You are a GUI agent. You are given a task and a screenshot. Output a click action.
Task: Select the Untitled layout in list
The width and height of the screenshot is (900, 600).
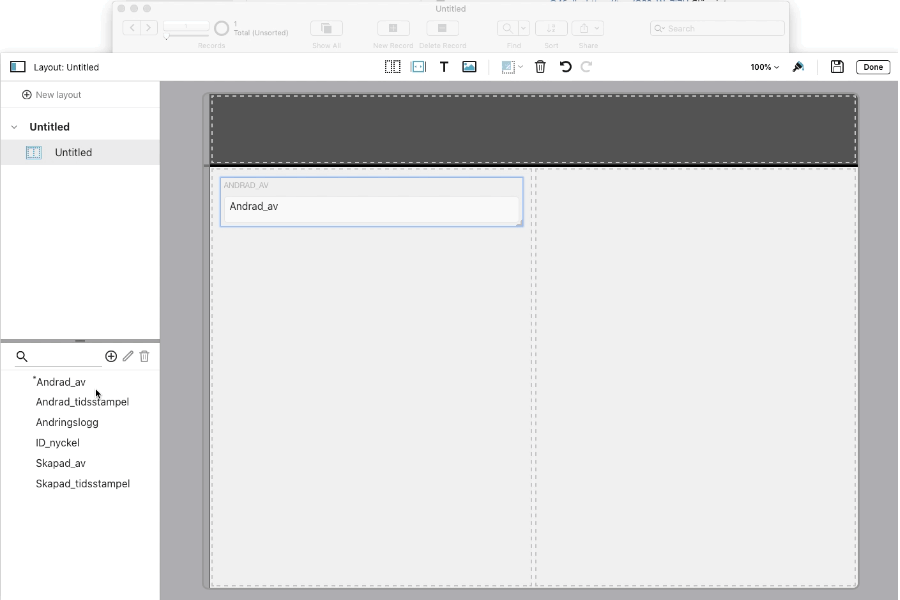73,153
